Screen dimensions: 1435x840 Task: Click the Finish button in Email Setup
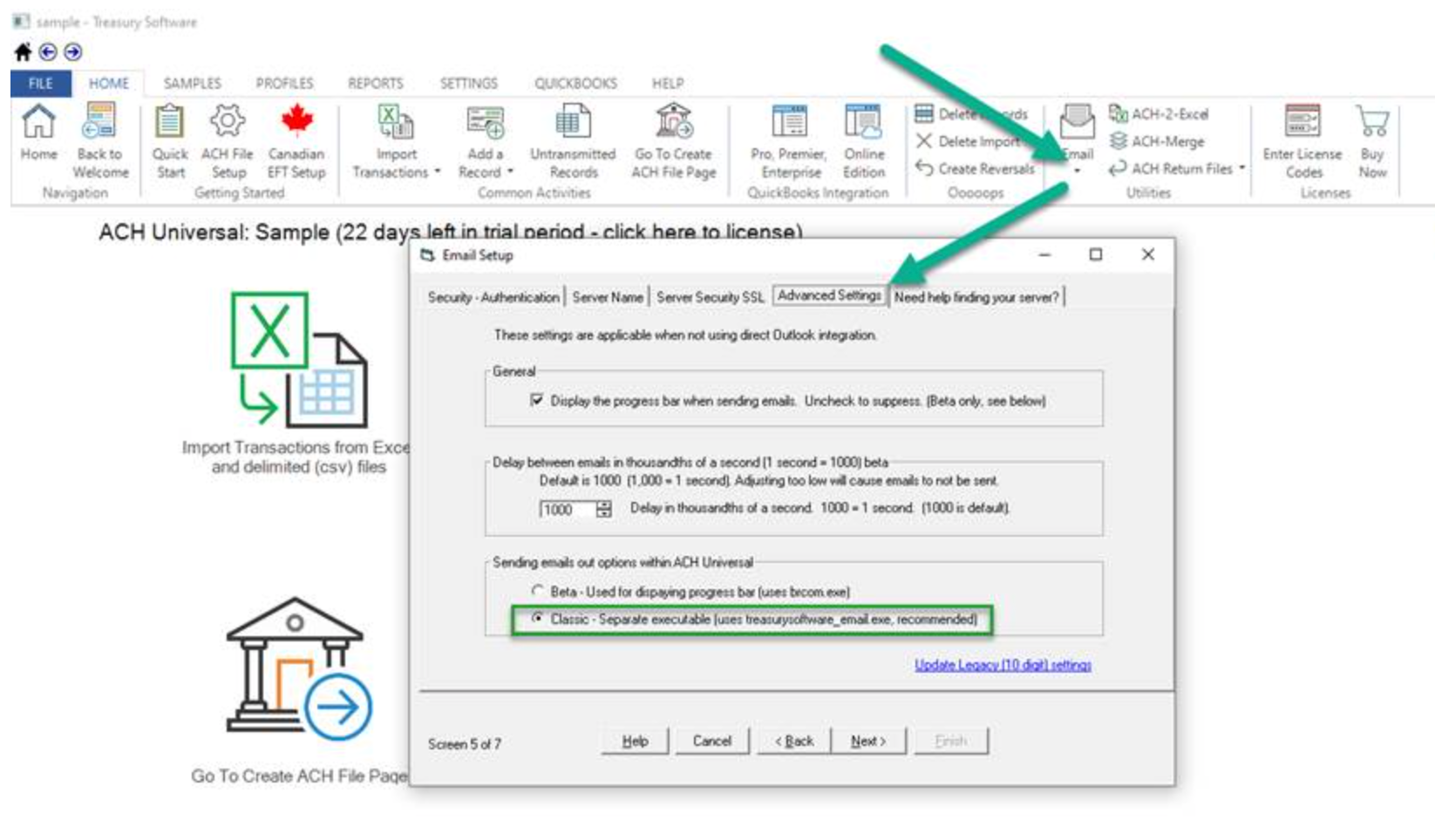(951, 741)
